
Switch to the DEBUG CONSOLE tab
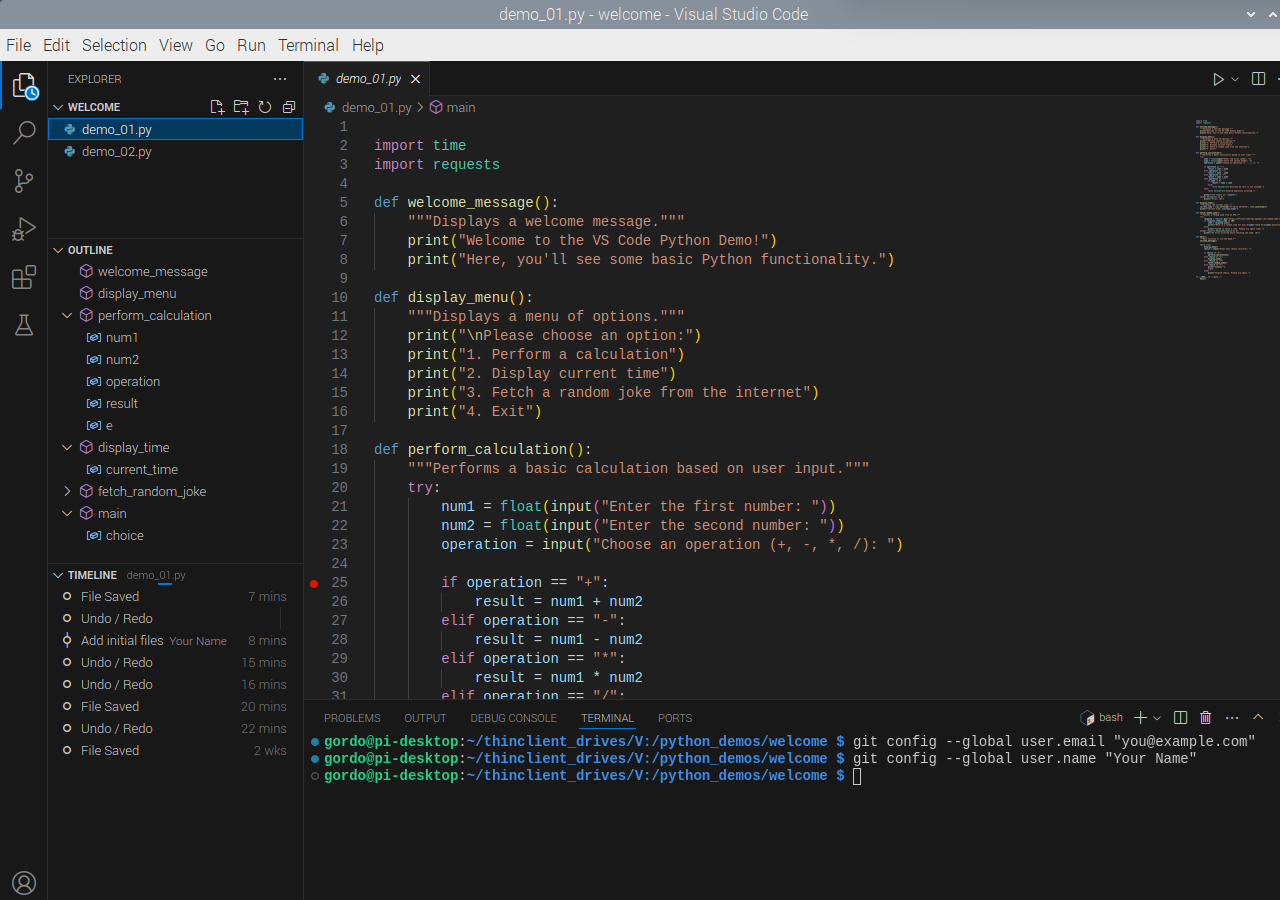(513, 718)
